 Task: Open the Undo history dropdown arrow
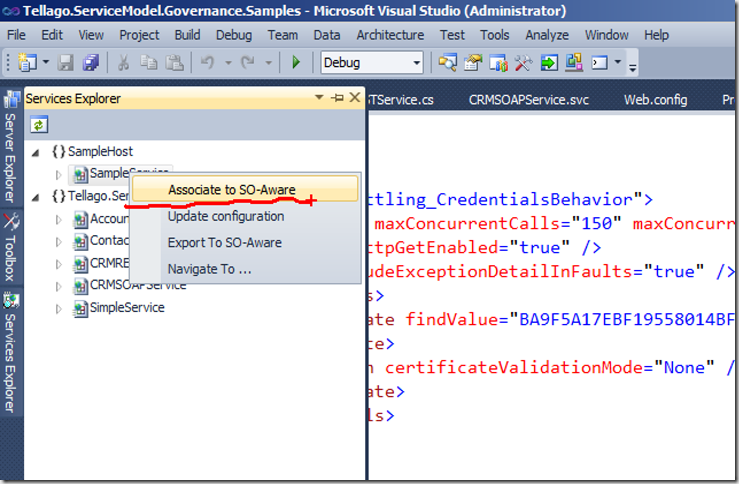pyautogui.click(x=228, y=62)
